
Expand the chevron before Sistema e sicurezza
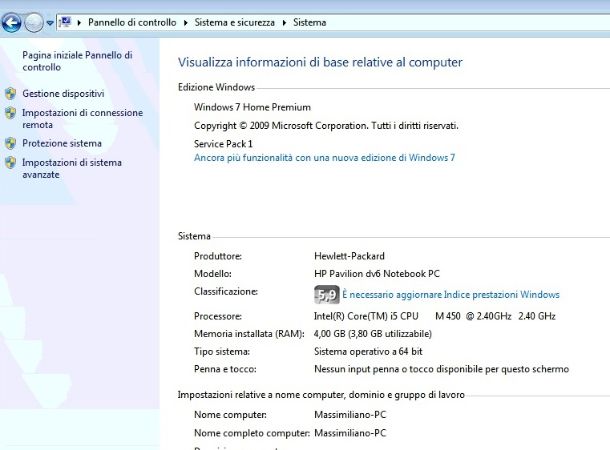pyautogui.click(x=186, y=23)
